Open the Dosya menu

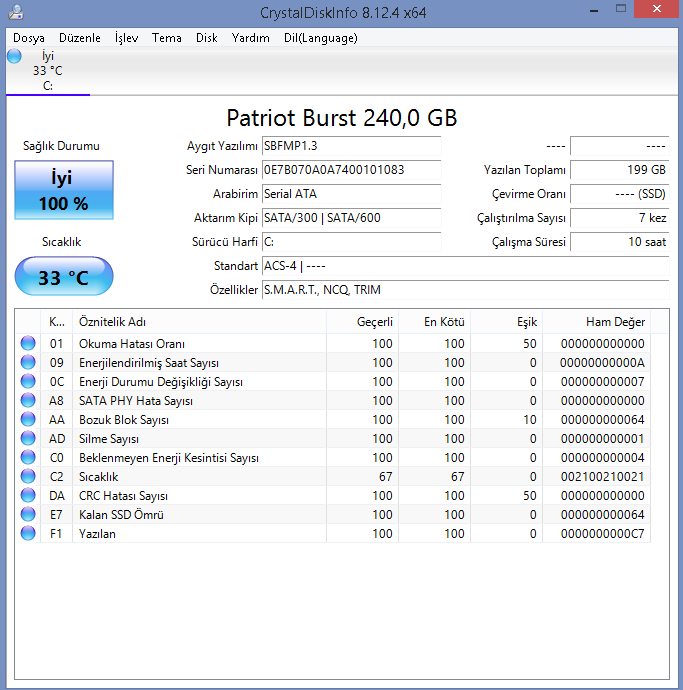pyautogui.click(x=29, y=38)
